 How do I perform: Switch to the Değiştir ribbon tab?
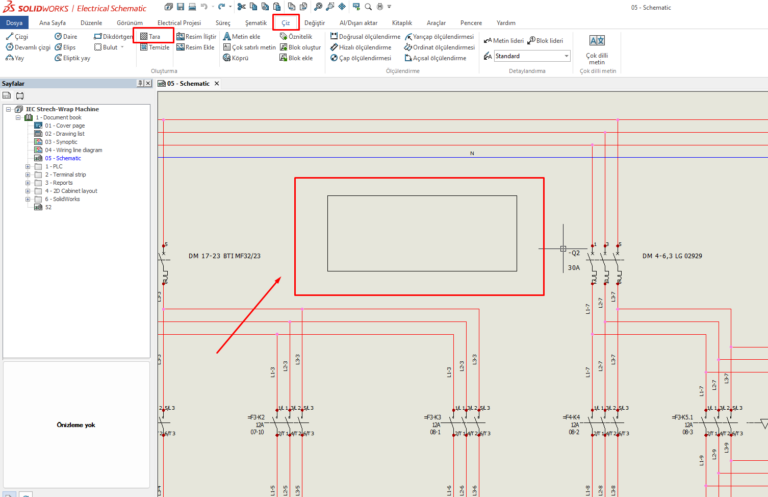(315, 22)
